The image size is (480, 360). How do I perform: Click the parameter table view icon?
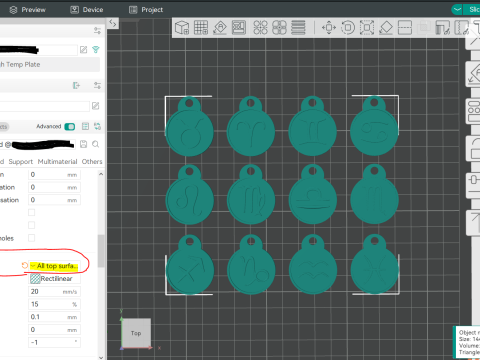[x=85, y=126]
